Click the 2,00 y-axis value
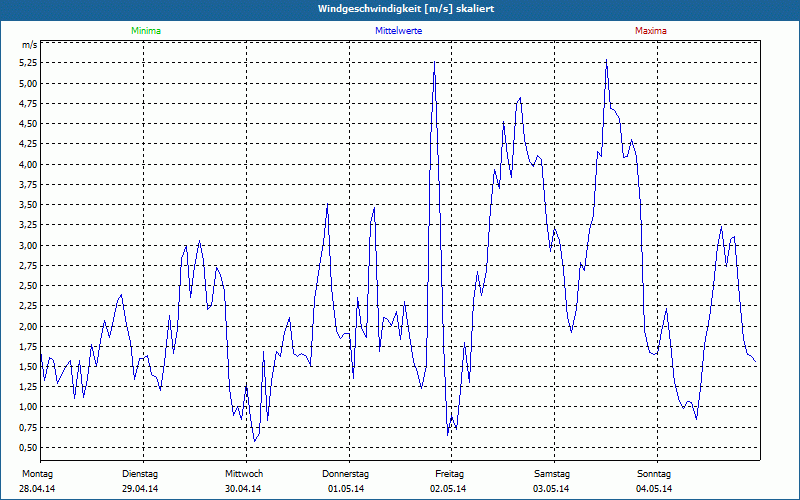Image resolution: width=800 pixels, height=500 pixels. pyautogui.click(x=30, y=326)
